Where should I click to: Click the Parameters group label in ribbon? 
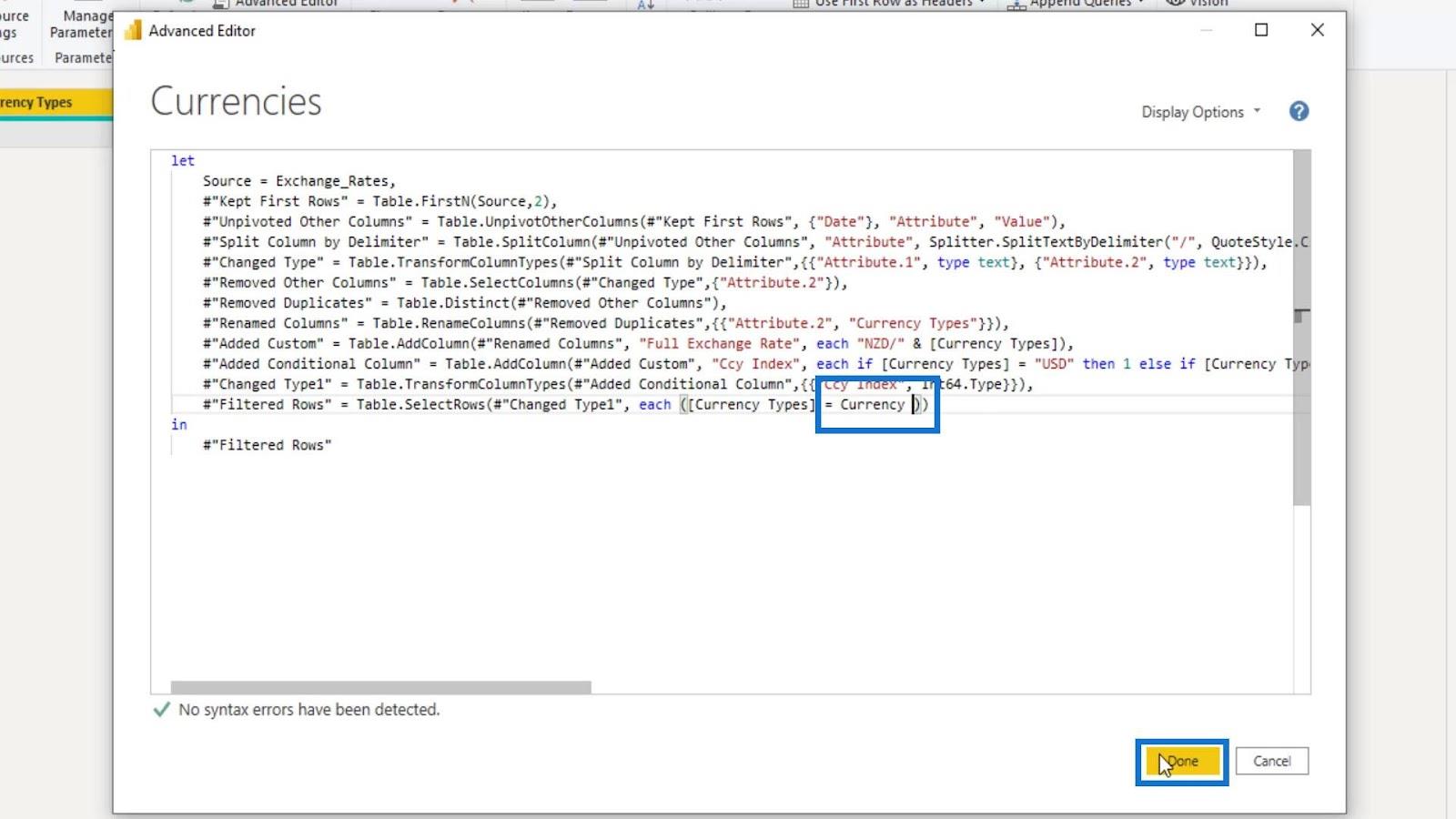click(x=83, y=57)
